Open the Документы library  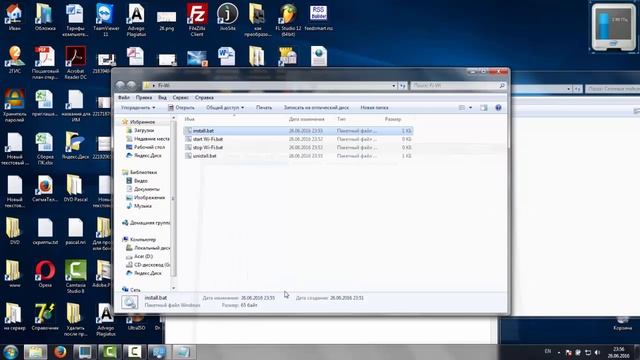tap(143, 189)
